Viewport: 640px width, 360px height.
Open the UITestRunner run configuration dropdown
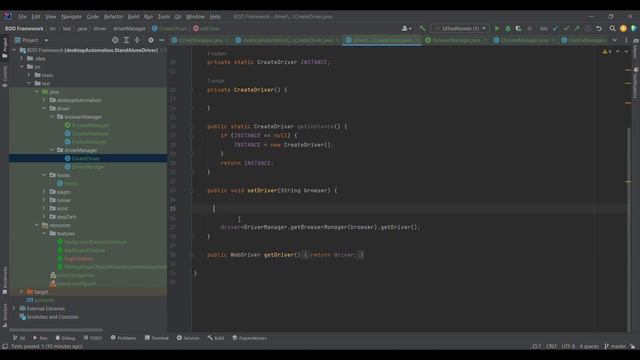click(x=460, y=29)
